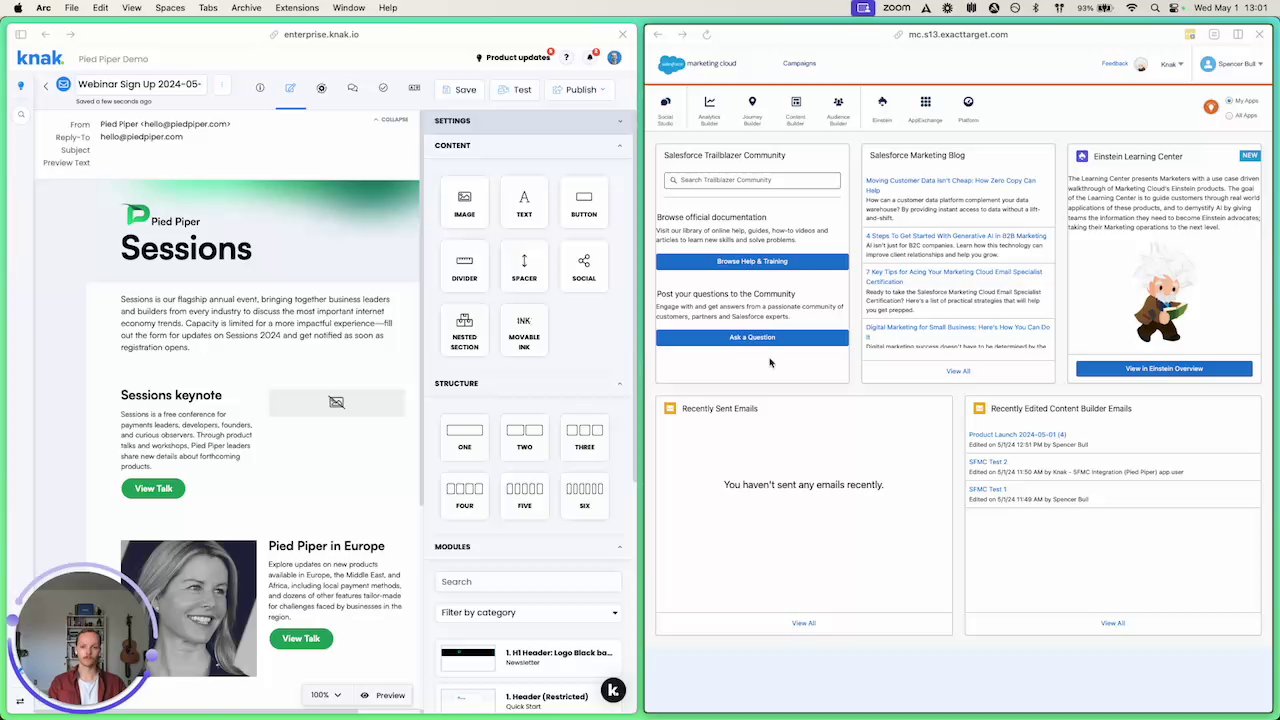The image size is (1280, 720).
Task: Open Platform app in Marketing Cloud
Action: tap(968, 110)
